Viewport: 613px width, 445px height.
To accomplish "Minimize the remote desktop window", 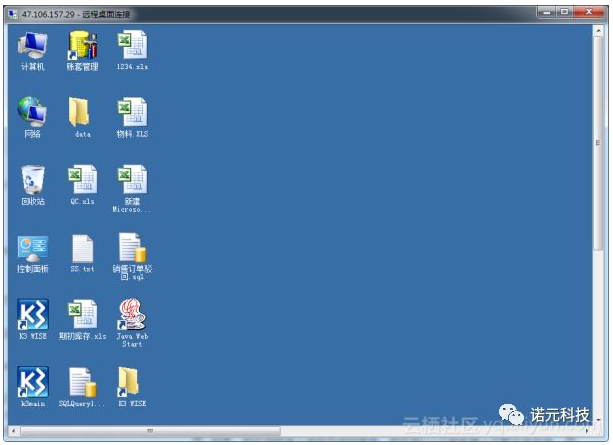I will pos(547,13).
